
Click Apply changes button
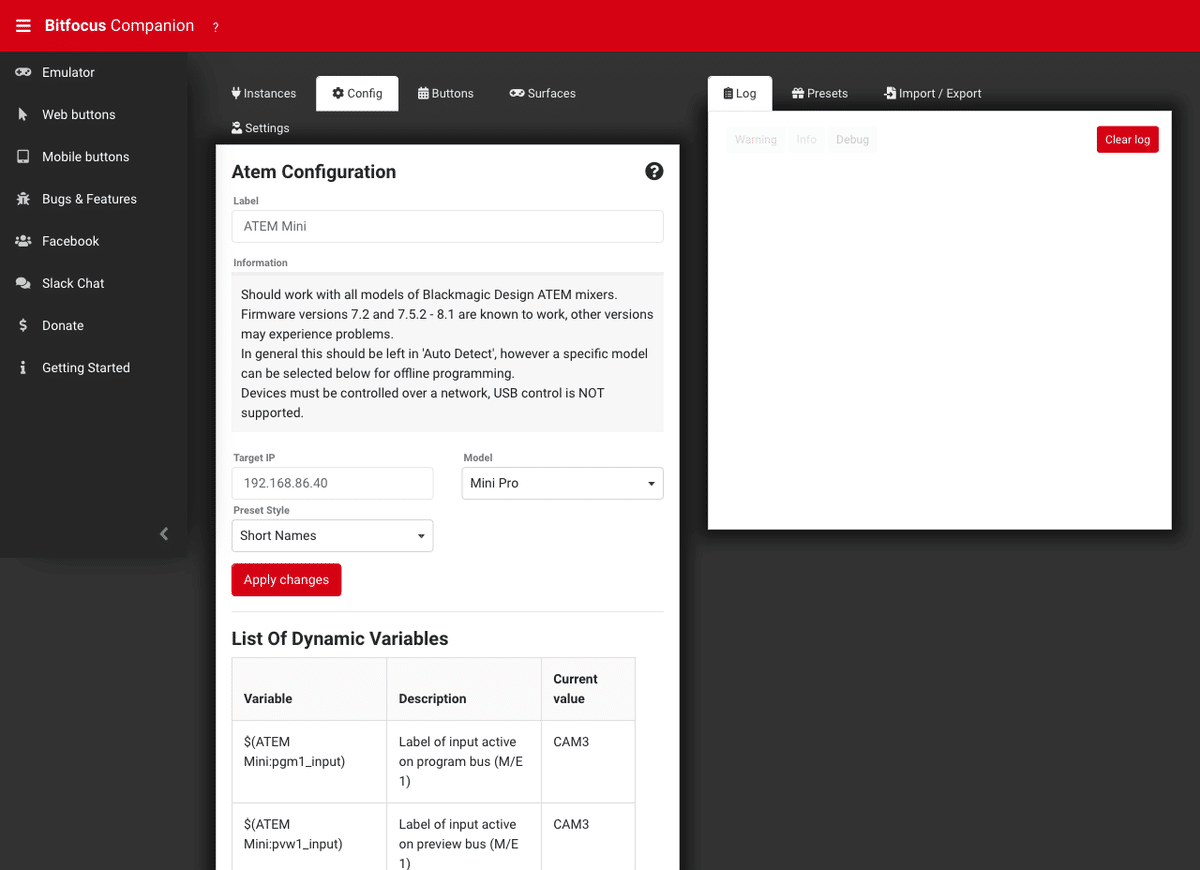pyautogui.click(x=286, y=580)
